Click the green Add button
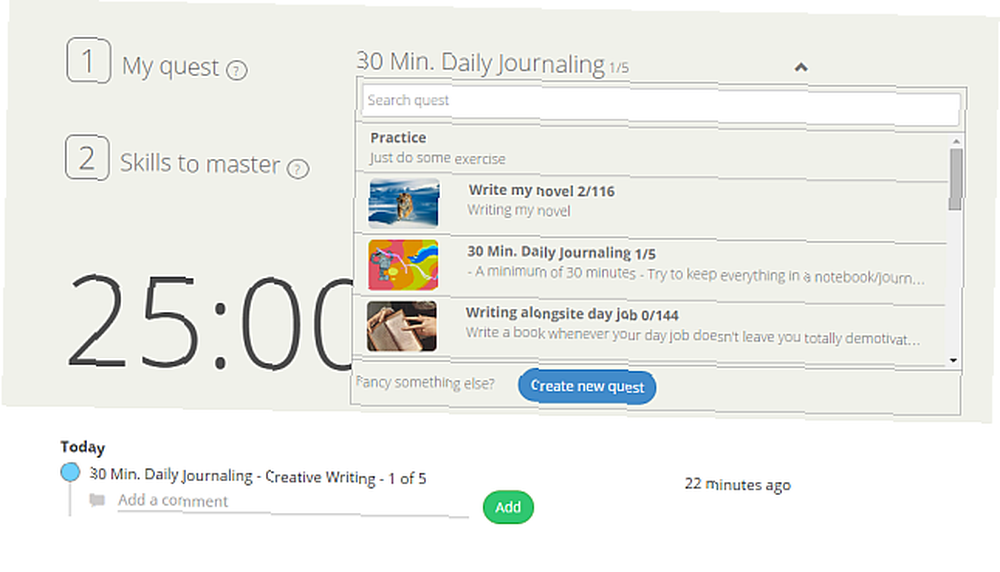 [x=508, y=508]
